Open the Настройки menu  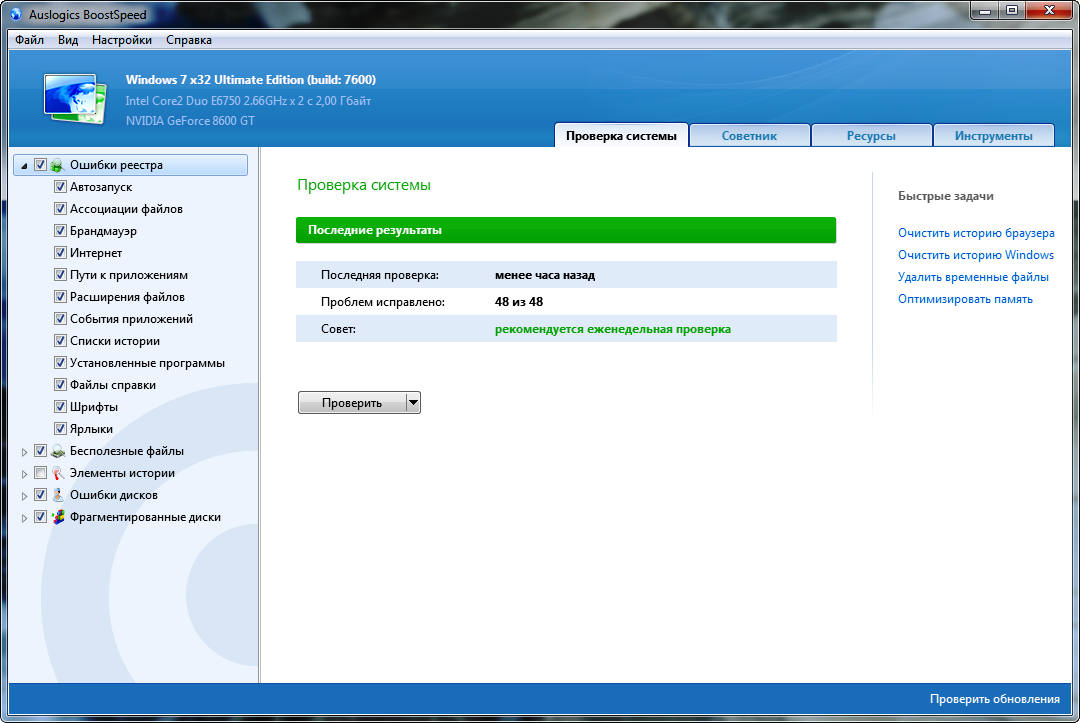[x=122, y=40]
